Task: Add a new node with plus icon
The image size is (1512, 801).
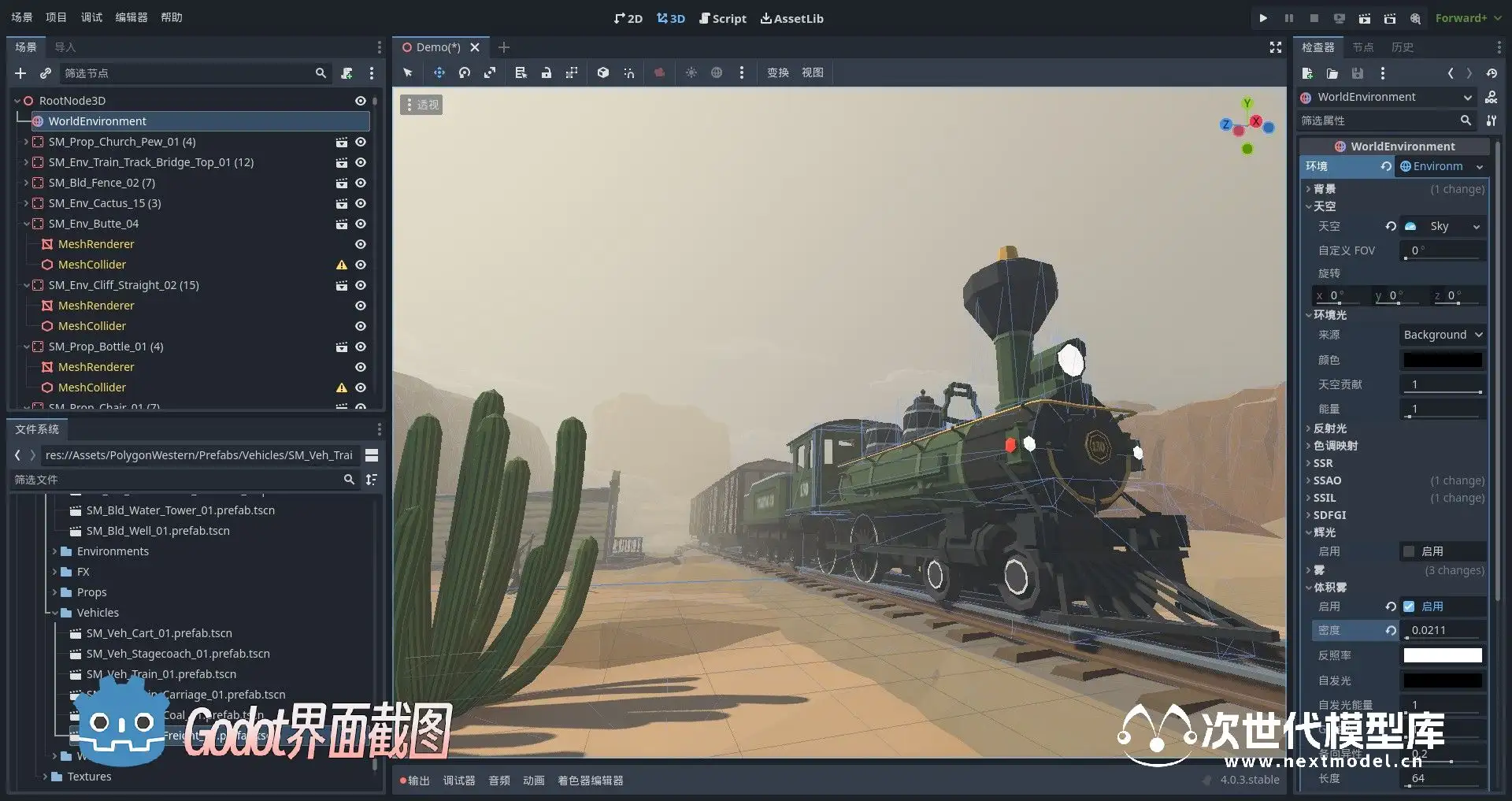Action: click(x=20, y=73)
